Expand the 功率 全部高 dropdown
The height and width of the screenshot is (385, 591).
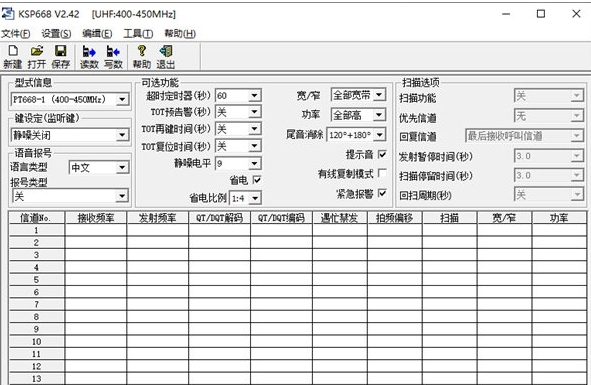(380, 115)
